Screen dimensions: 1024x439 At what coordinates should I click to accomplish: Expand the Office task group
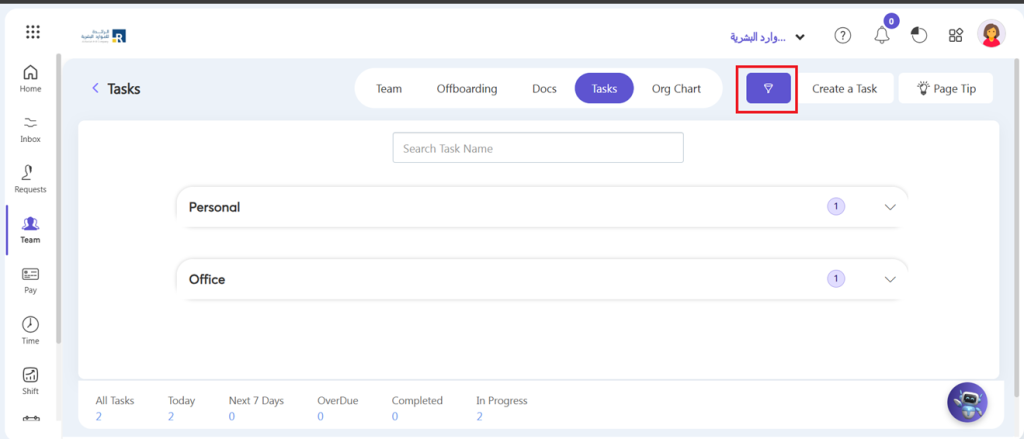pos(890,279)
